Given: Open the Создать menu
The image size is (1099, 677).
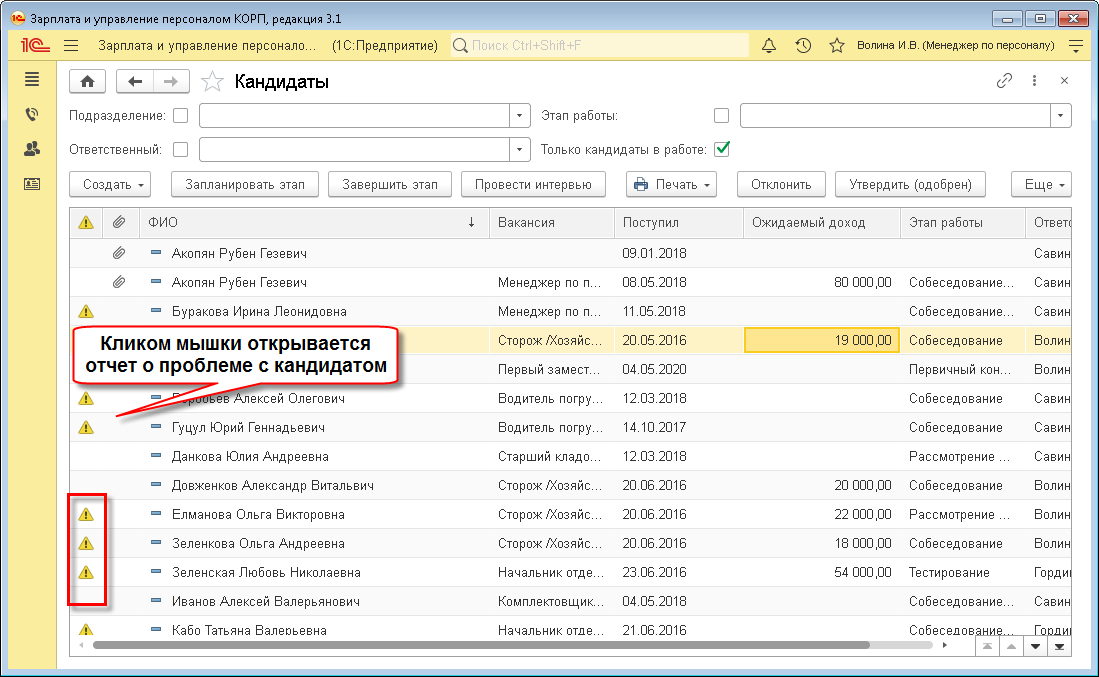Looking at the screenshot, I should pos(110,185).
